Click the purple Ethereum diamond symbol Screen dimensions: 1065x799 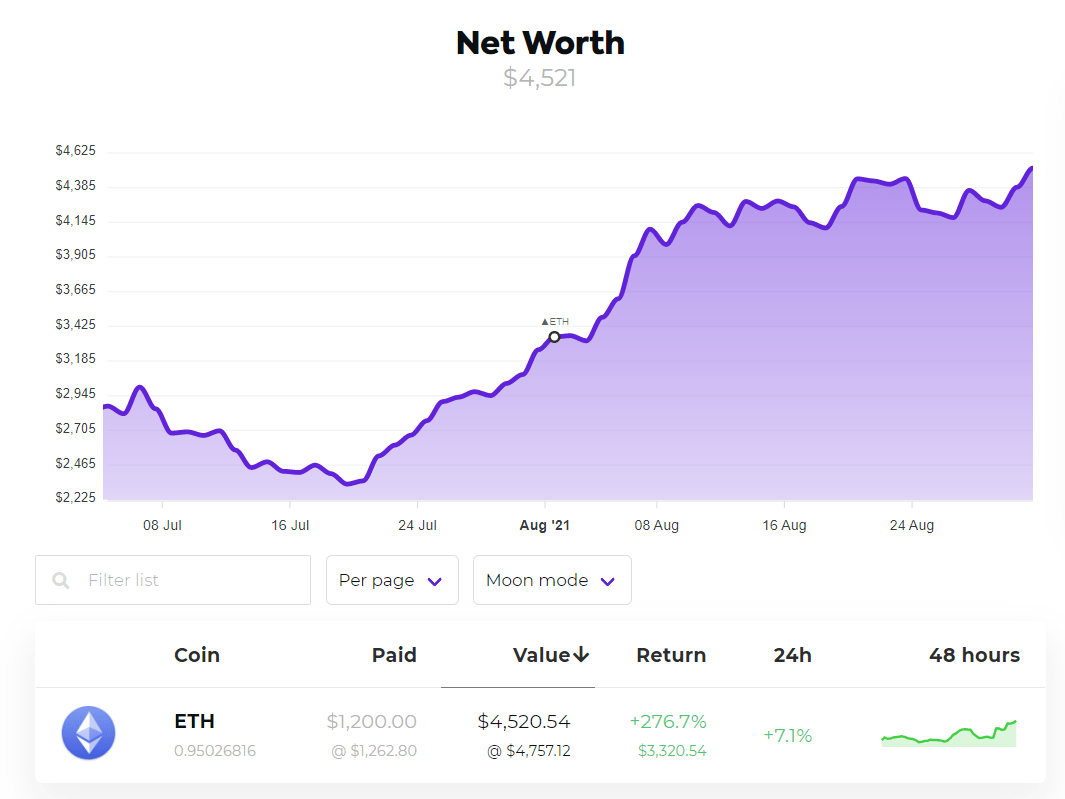tap(88, 732)
